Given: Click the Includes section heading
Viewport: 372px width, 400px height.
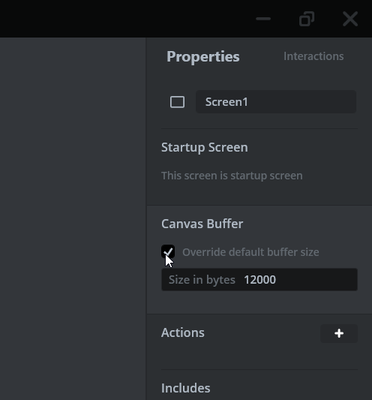Looking at the screenshot, I should (186, 388).
